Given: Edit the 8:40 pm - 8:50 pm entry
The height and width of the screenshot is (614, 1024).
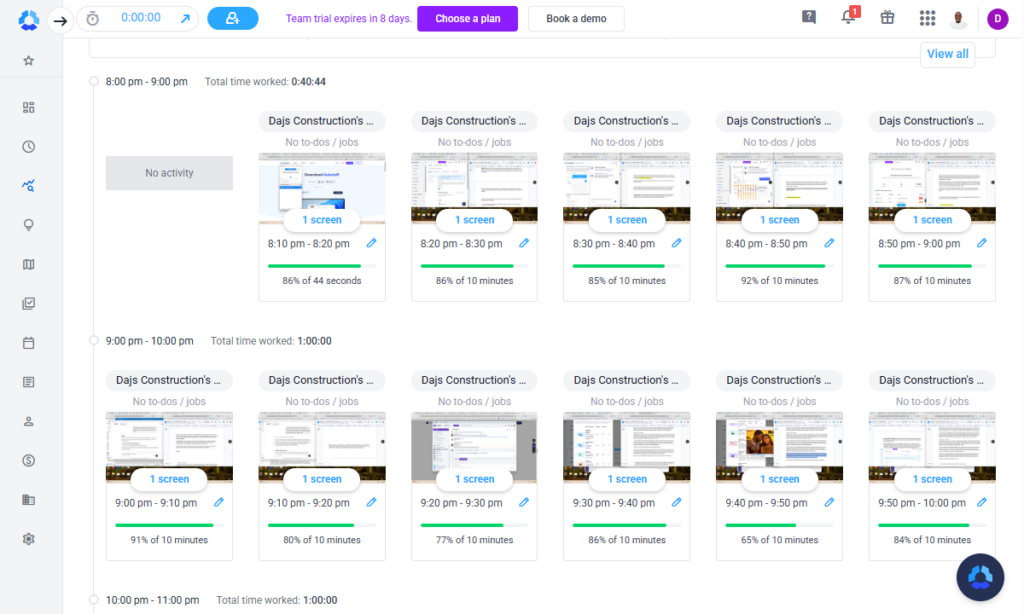Looking at the screenshot, I should [x=829, y=243].
